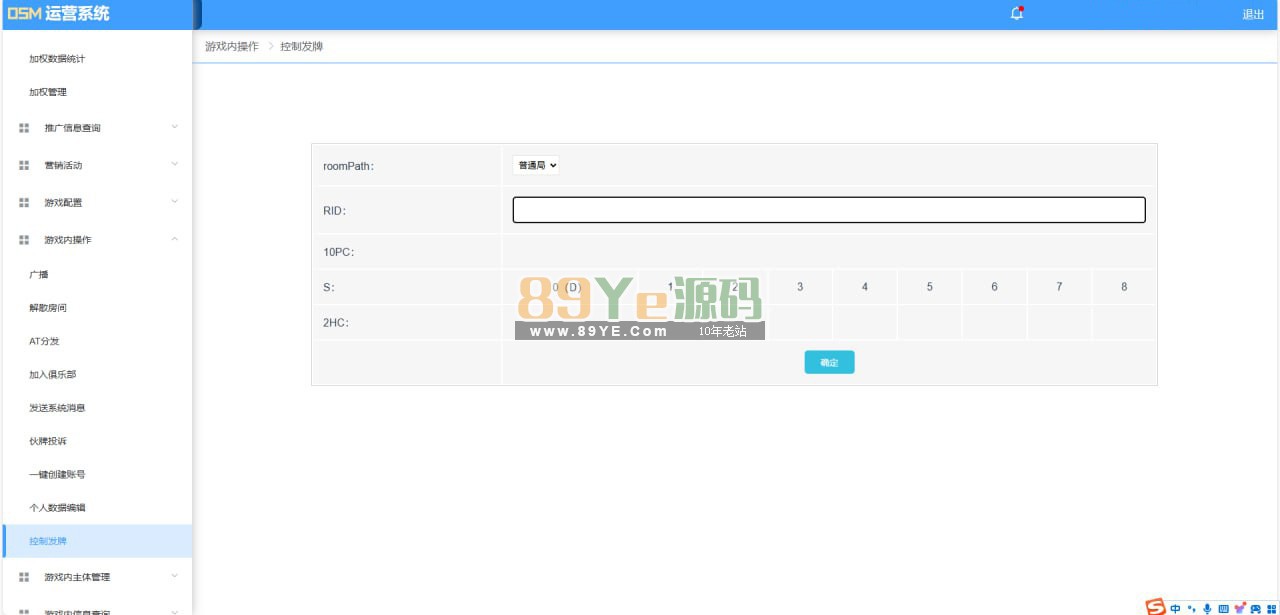Click the grid icon beside 推广信息查询

24,128
